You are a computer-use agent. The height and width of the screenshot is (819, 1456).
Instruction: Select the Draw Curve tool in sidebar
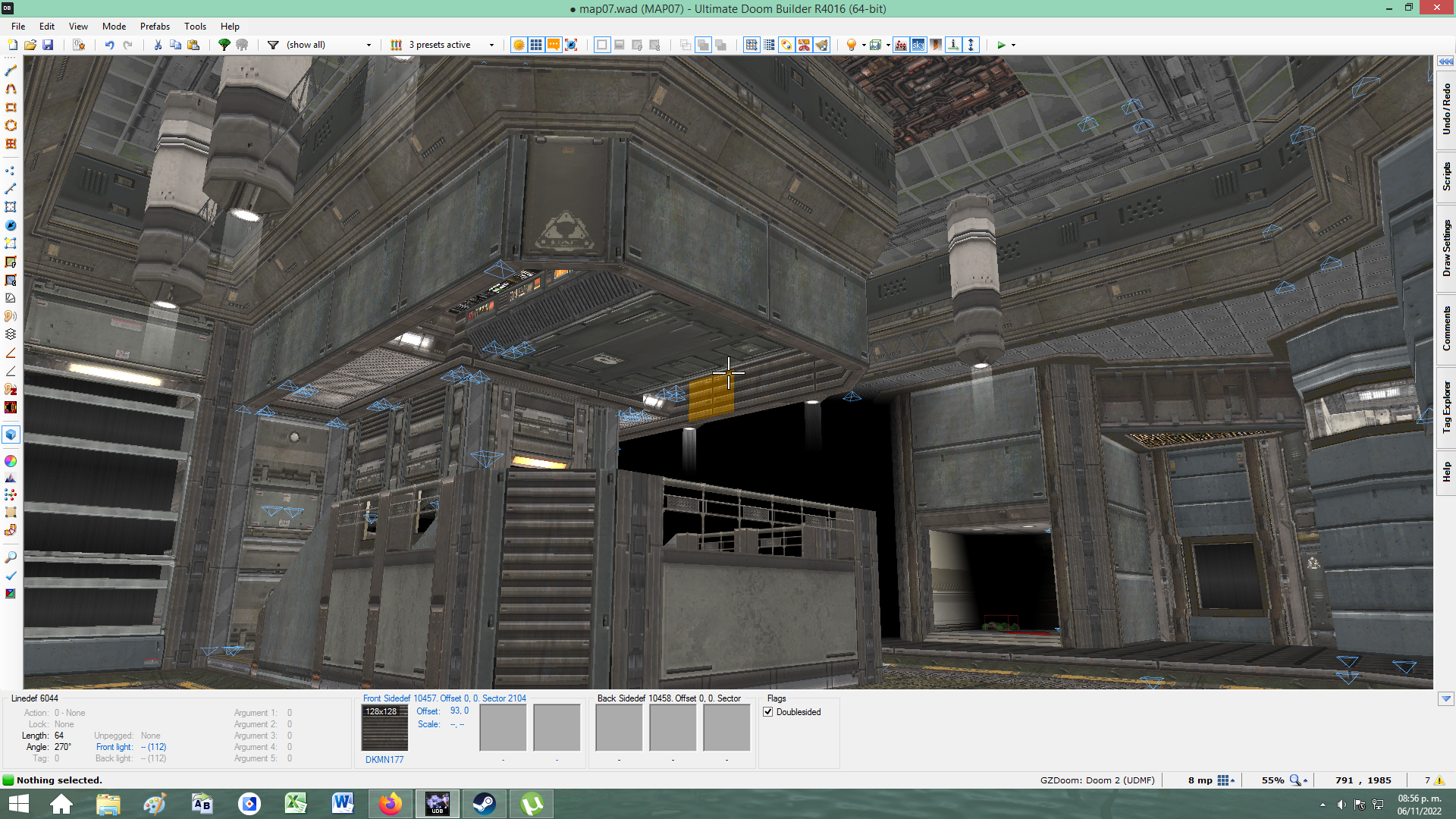tap(11, 89)
